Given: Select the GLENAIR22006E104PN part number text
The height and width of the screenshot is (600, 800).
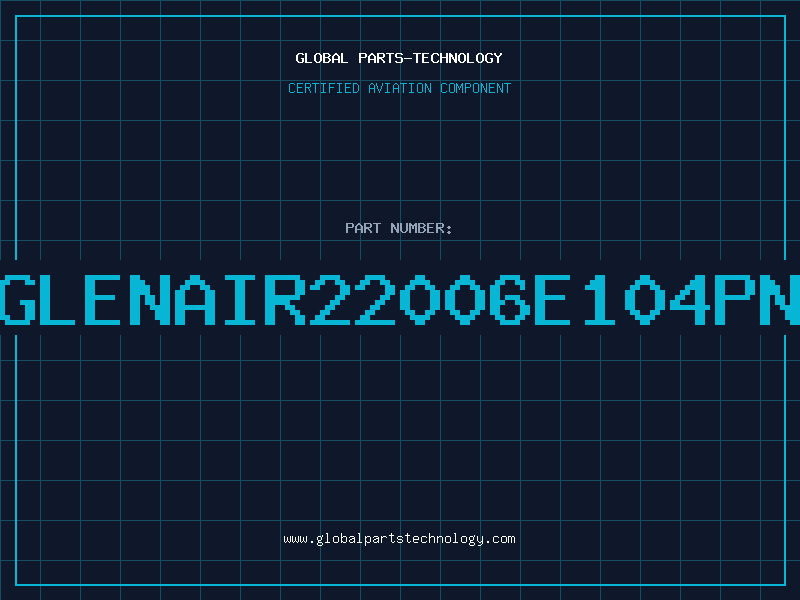Looking at the screenshot, I should click(x=400, y=299).
